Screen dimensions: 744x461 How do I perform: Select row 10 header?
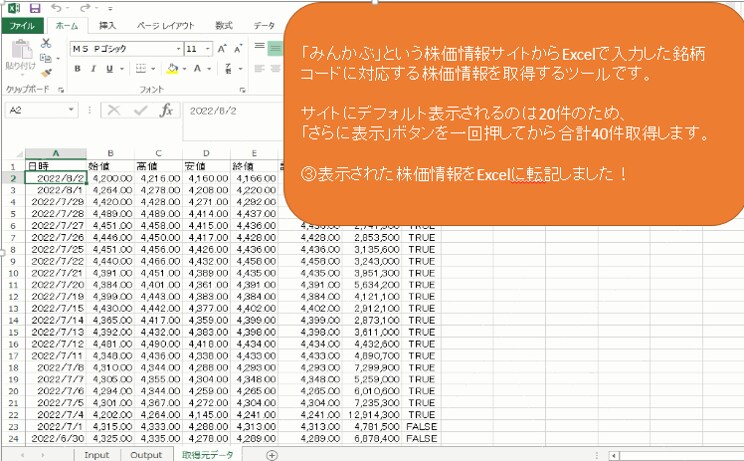pos(13,274)
